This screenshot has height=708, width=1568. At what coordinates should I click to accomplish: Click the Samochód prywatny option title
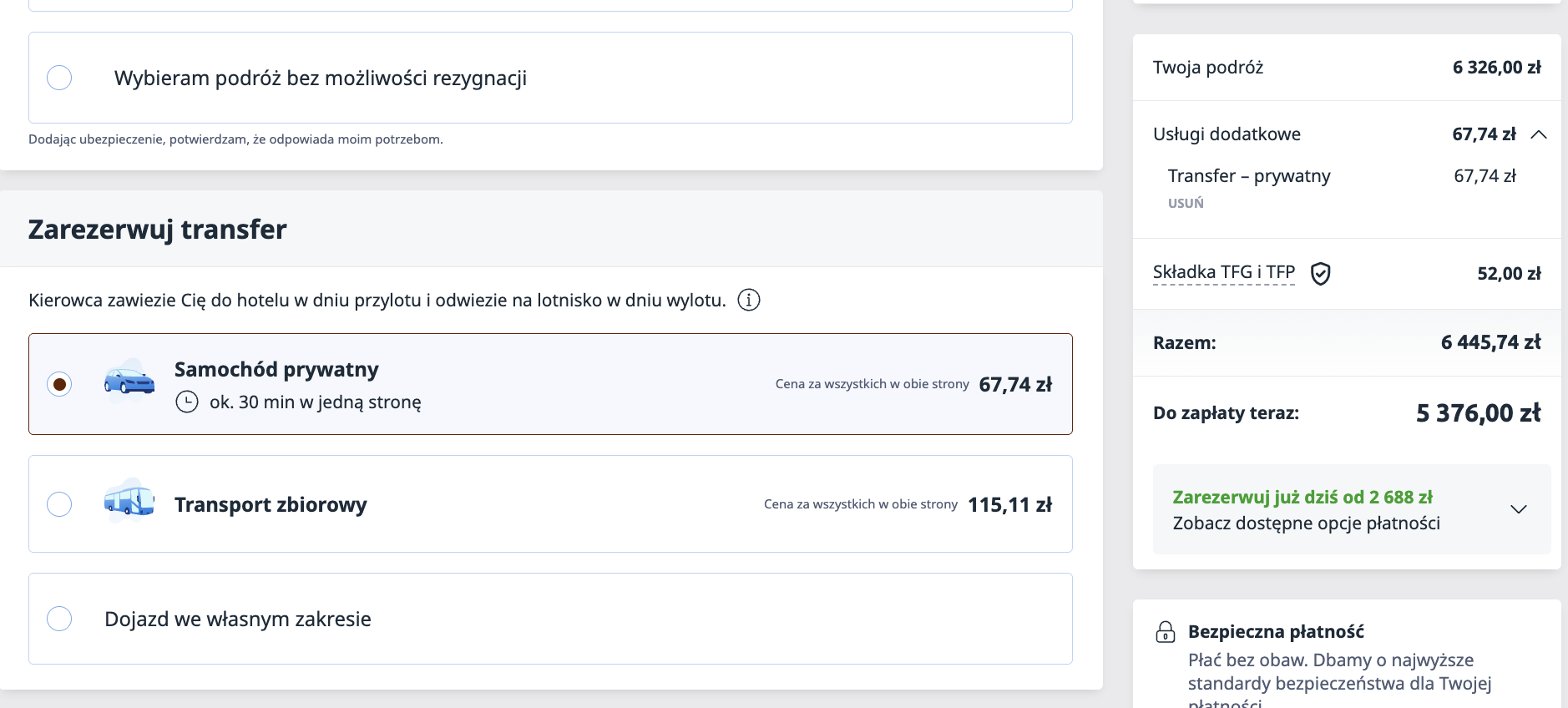[276, 369]
